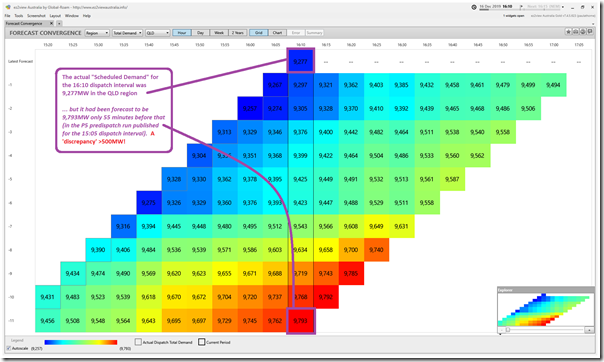Click the print icon in widget header
Image resolution: width=604 pixels, height=362 pixels.
(575, 32)
